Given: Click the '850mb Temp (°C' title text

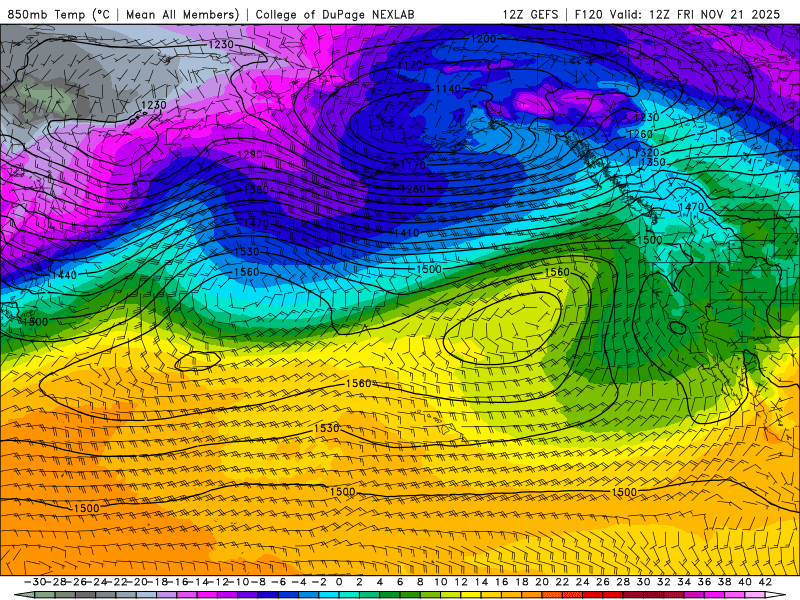Looking at the screenshot, I should (59, 15).
